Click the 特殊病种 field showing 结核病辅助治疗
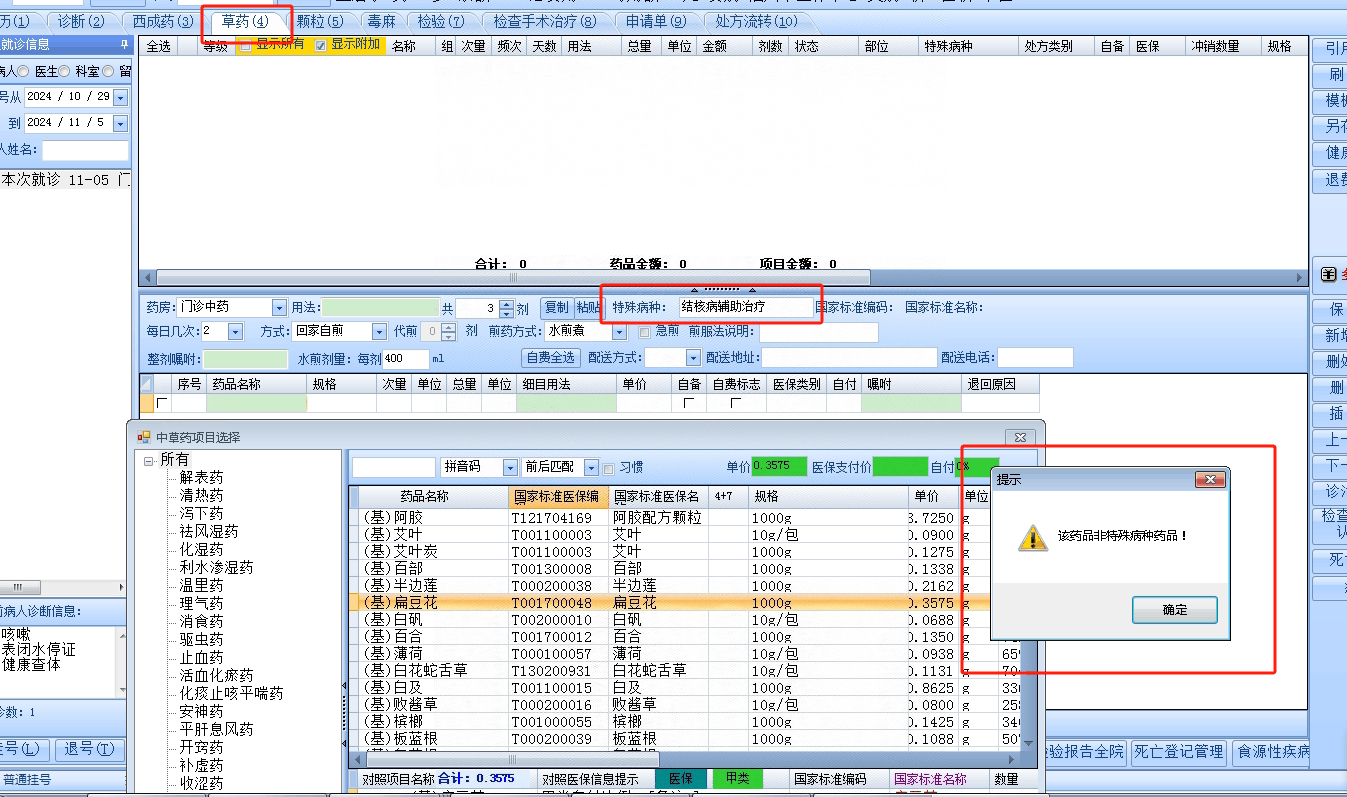Screen dimensions: 1347x797 click(x=746, y=308)
